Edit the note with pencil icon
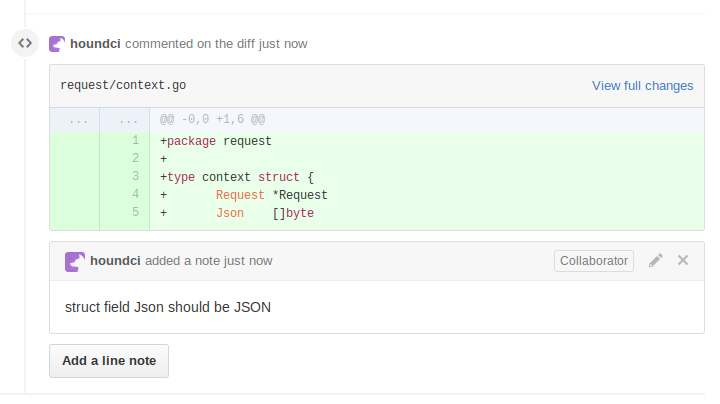Viewport: 720px width, 404px height. 656,260
